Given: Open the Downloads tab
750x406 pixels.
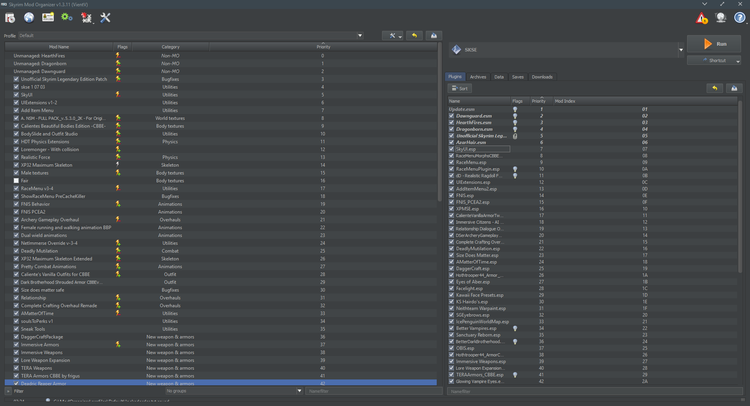Looking at the screenshot, I should [x=542, y=77].
